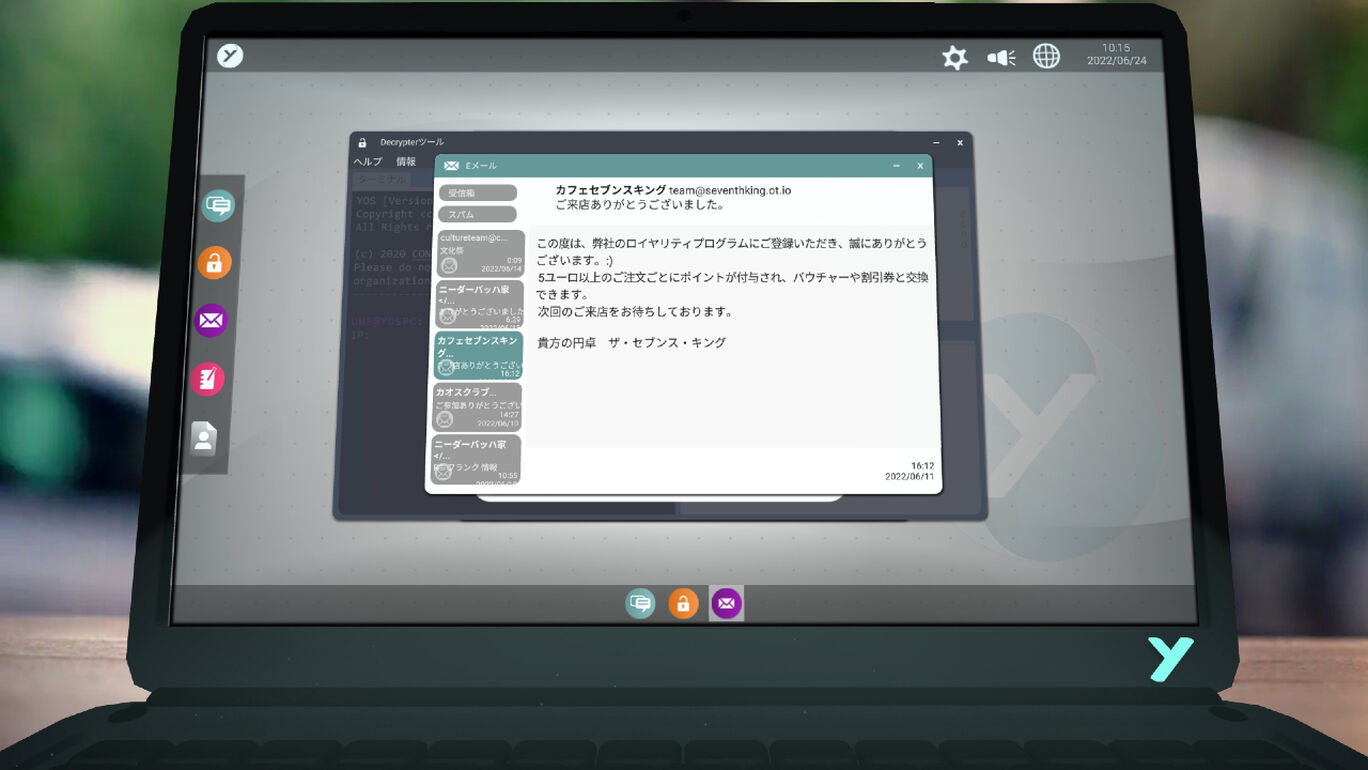This screenshot has width=1368, height=770.
Task: Open the スパム spam folder
Action: tap(477, 215)
